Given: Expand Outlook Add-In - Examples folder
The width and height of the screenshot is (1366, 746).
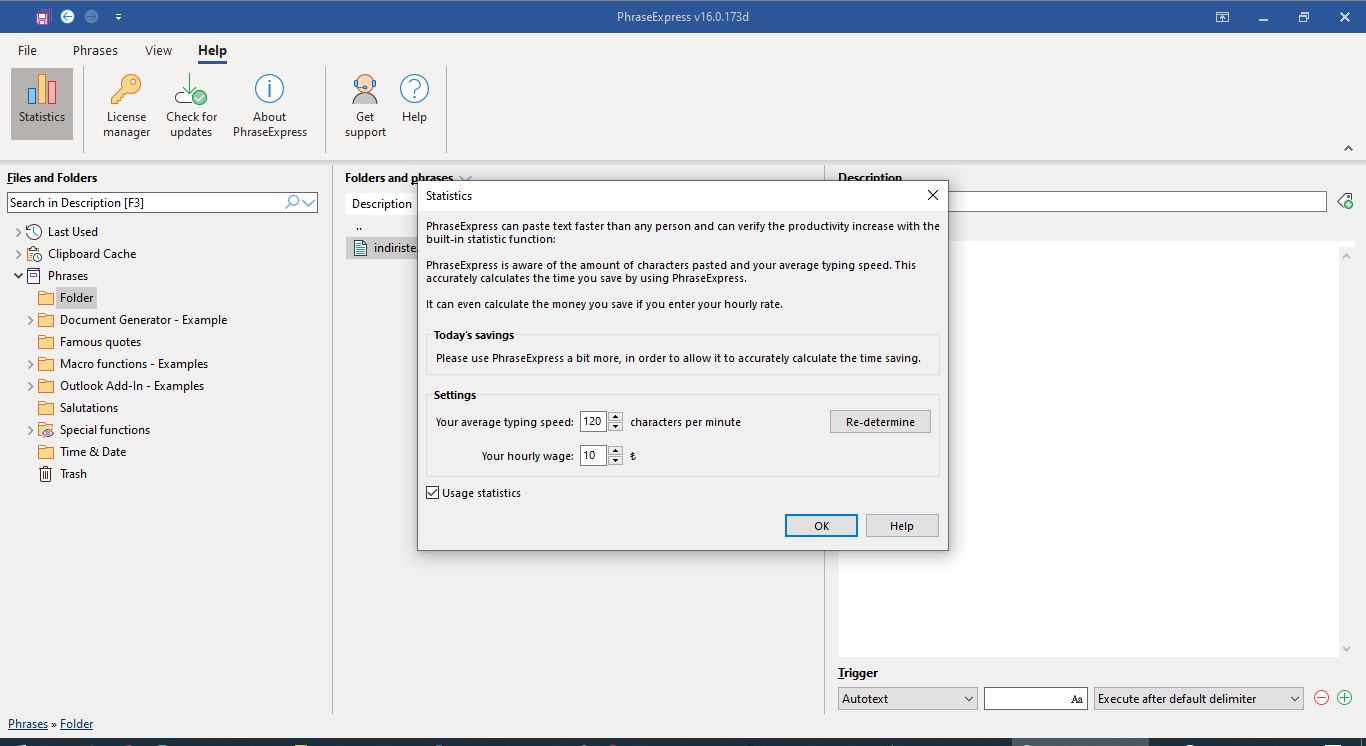Looking at the screenshot, I should tap(30, 386).
